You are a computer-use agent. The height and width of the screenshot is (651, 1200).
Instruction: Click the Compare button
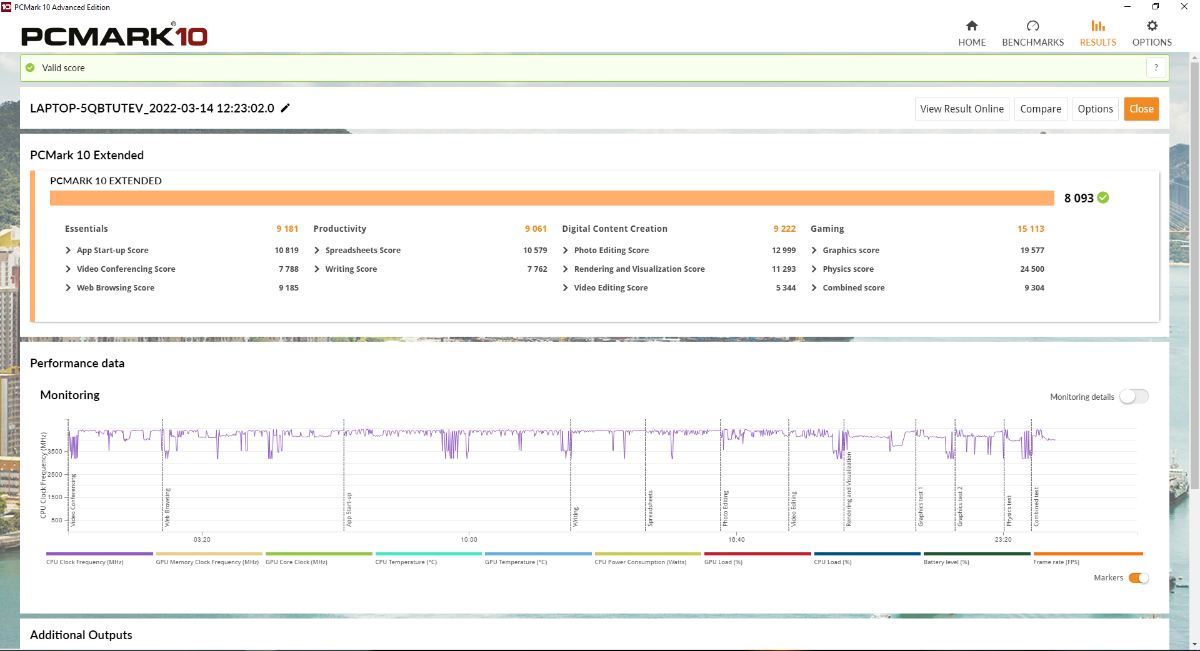pyautogui.click(x=1040, y=109)
